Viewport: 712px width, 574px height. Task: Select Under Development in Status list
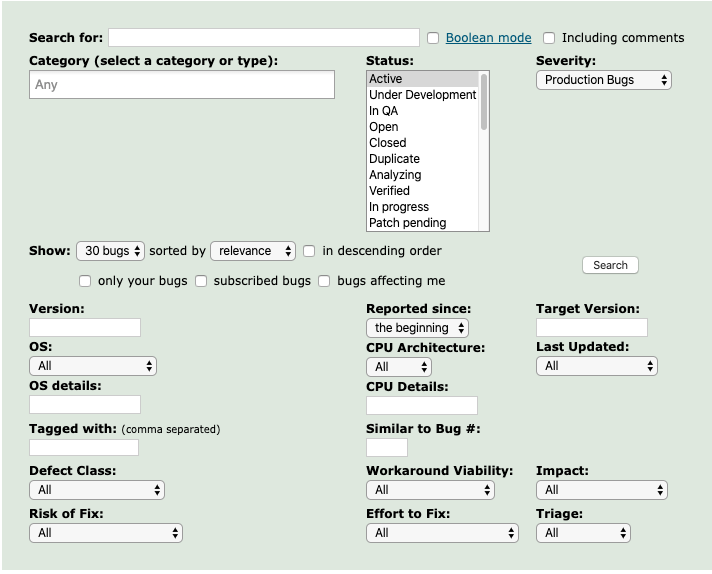pos(422,95)
